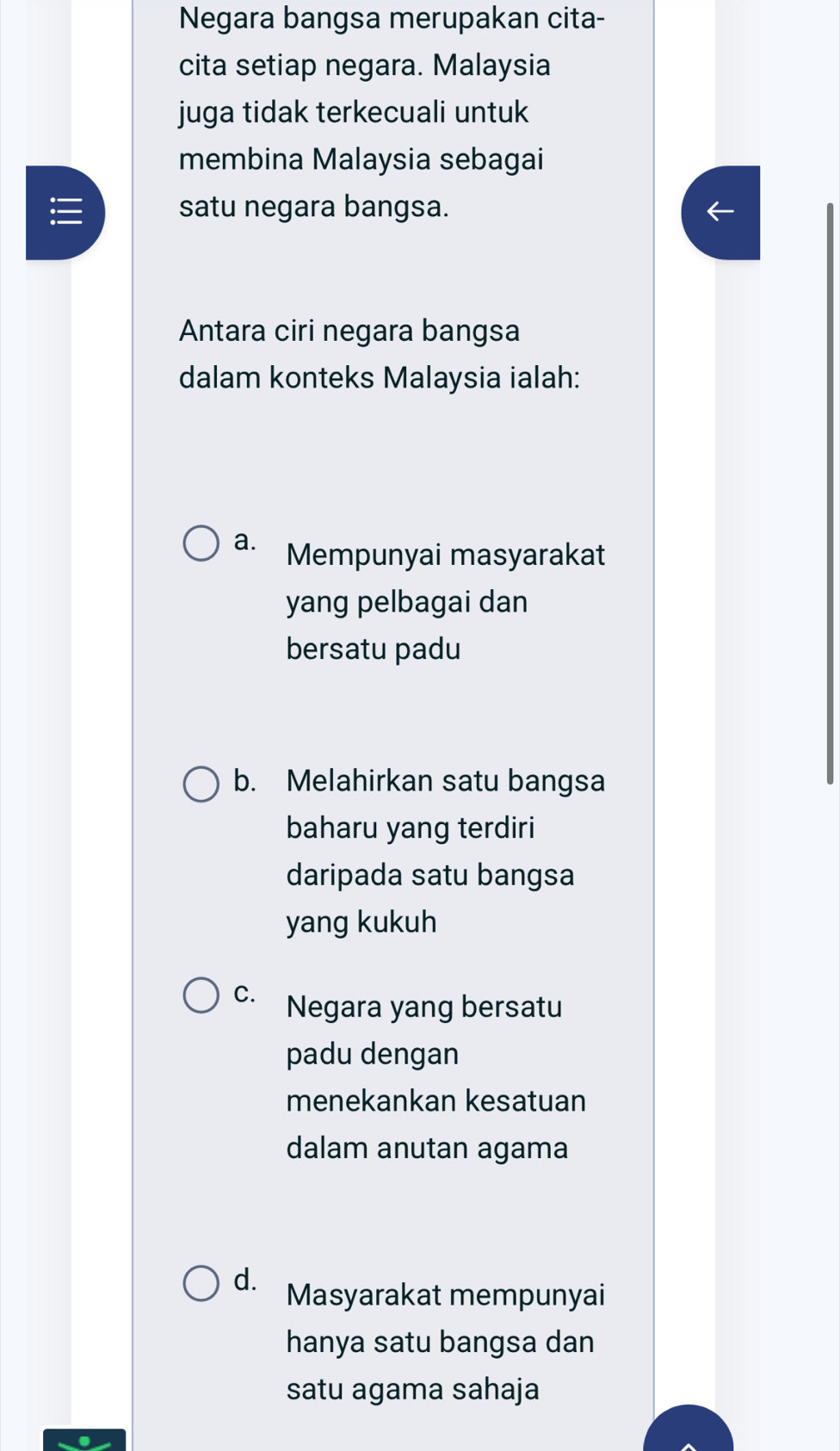
Task: Click the prompt 'Antara ciri negara bangsa'
Action: [349, 331]
